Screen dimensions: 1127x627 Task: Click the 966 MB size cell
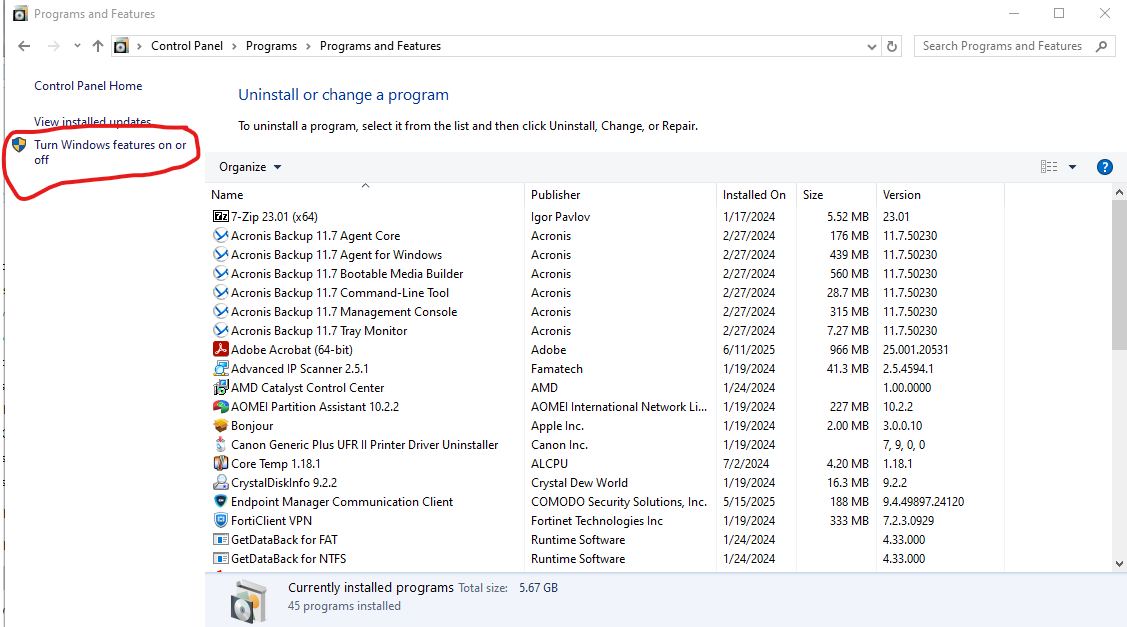(849, 349)
